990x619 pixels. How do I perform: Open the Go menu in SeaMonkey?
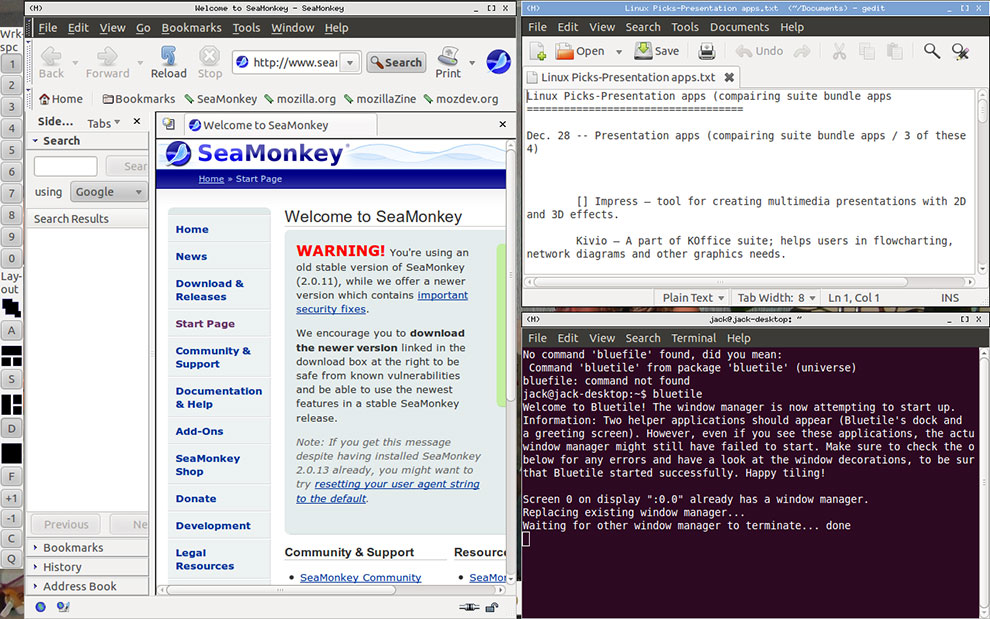tap(143, 28)
